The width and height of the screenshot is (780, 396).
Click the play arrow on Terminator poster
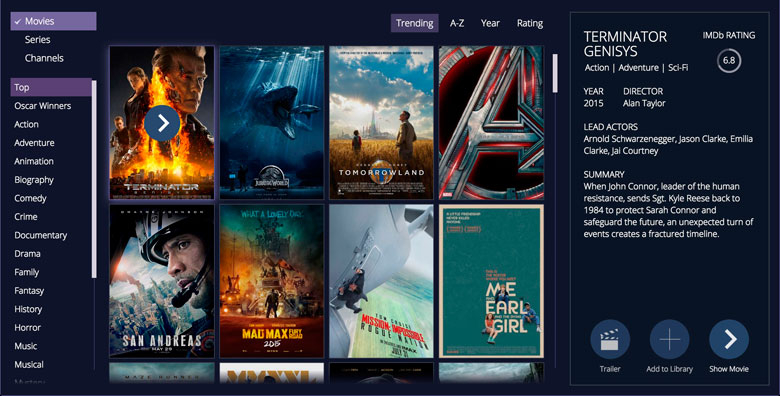click(162, 123)
